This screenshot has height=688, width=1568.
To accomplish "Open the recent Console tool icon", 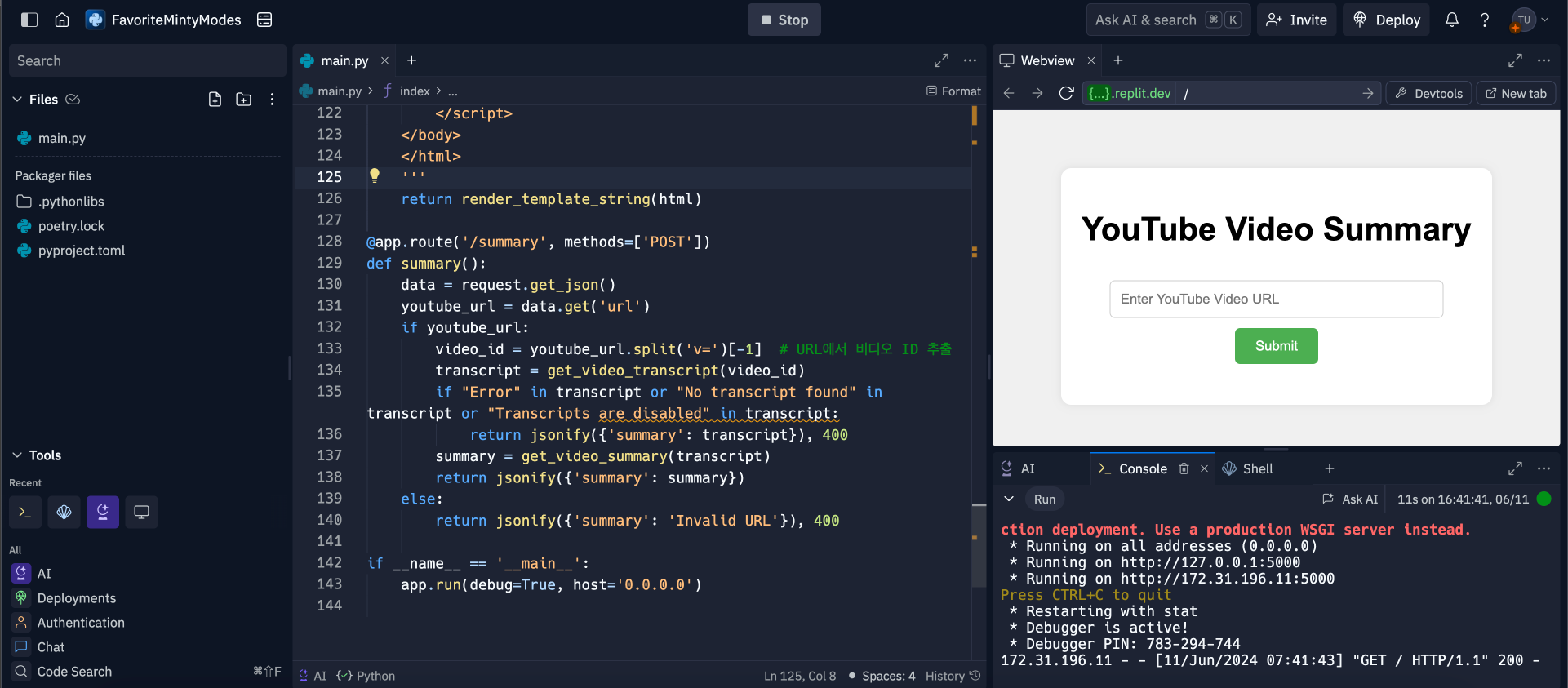I will pos(24,512).
